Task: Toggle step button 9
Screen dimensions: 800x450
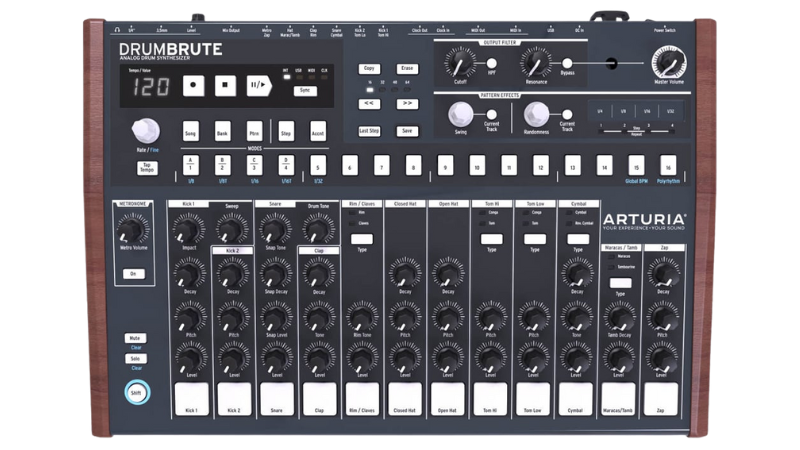Action: [445, 165]
